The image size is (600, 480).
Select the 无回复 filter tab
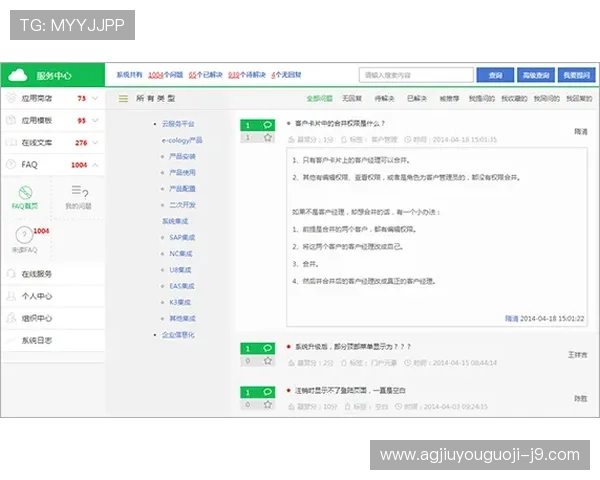click(352, 99)
